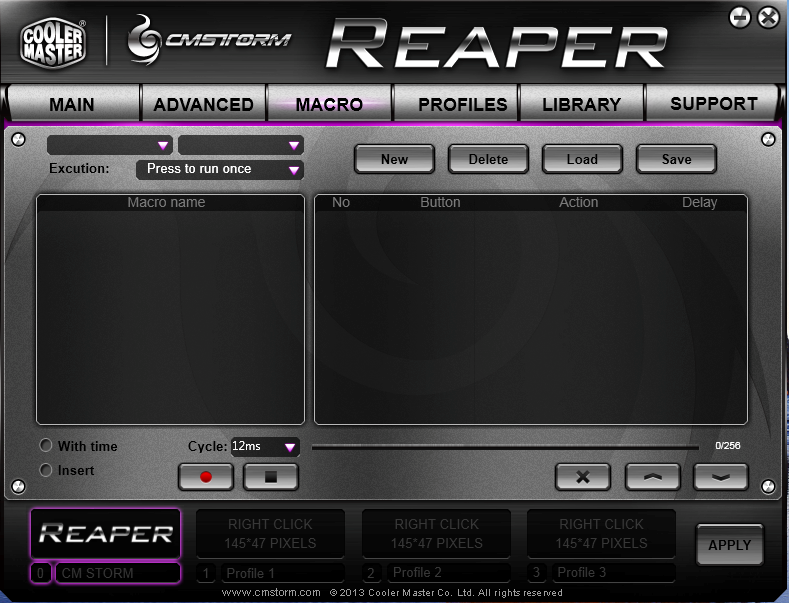The width and height of the screenshot is (789, 603).
Task: Click the 0/256 step counter
Action: coord(728,445)
